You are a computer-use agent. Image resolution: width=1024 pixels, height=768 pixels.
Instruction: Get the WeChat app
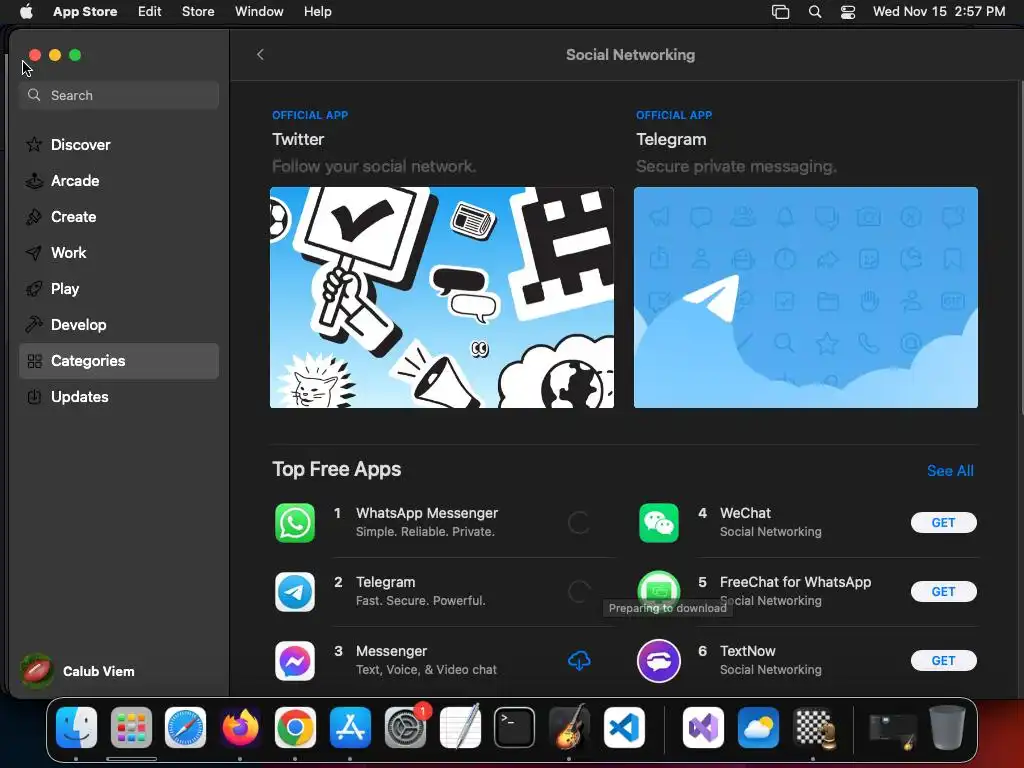pyautogui.click(x=944, y=522)
